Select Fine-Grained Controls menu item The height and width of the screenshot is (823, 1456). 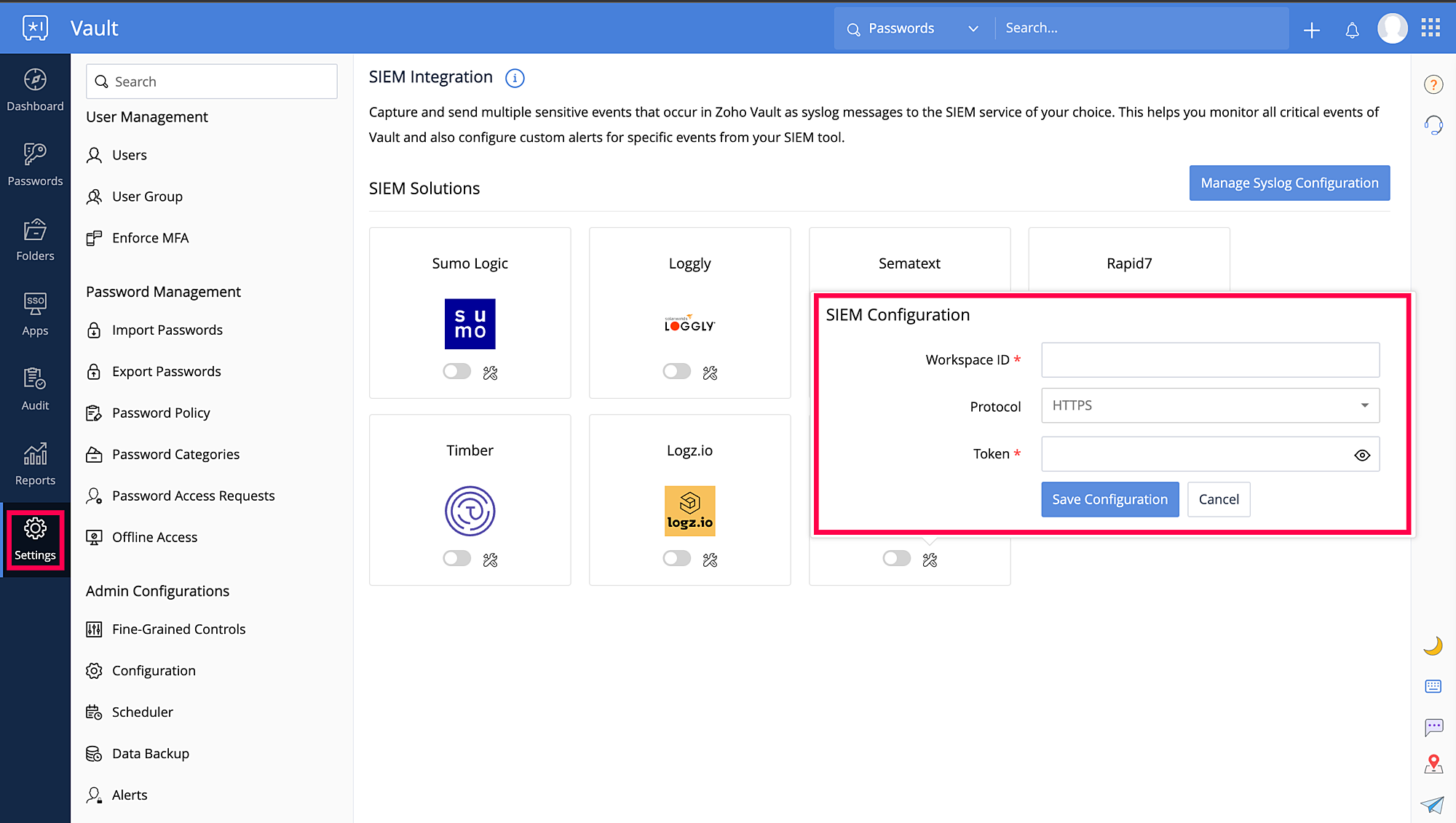[178, 629]
